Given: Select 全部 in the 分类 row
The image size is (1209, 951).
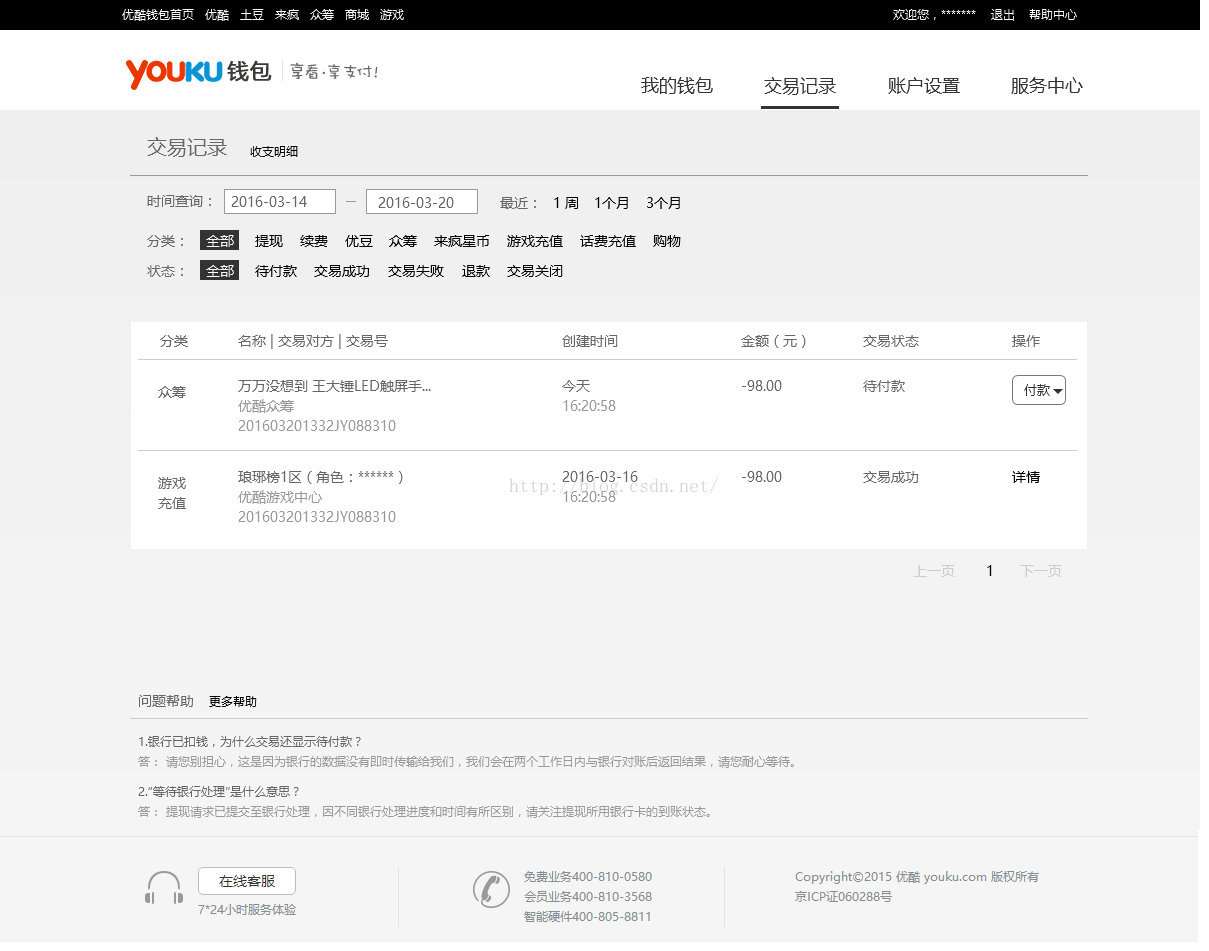Looking at the screenshot, I should pyautogui.click(x=220, y=241).
